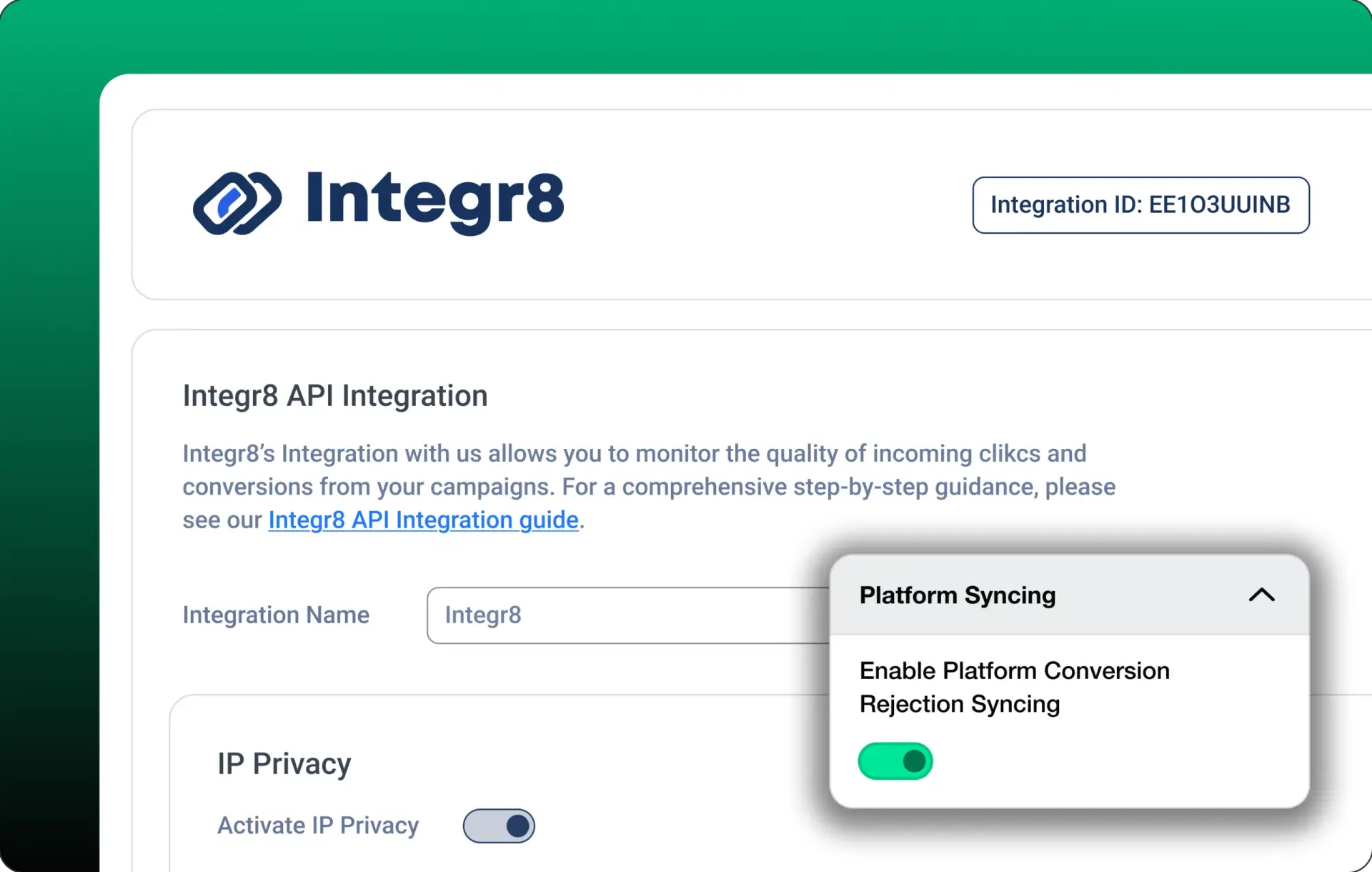1372x872 pixels.
Task: Open the Integr8 API Integration guide
Action: (x=423, y=520)
